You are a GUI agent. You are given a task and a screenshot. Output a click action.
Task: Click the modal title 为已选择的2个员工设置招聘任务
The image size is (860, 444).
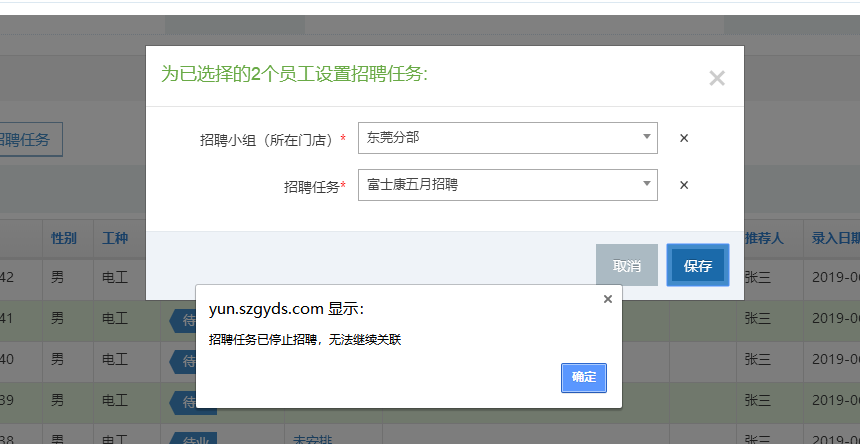click(294, 74)
